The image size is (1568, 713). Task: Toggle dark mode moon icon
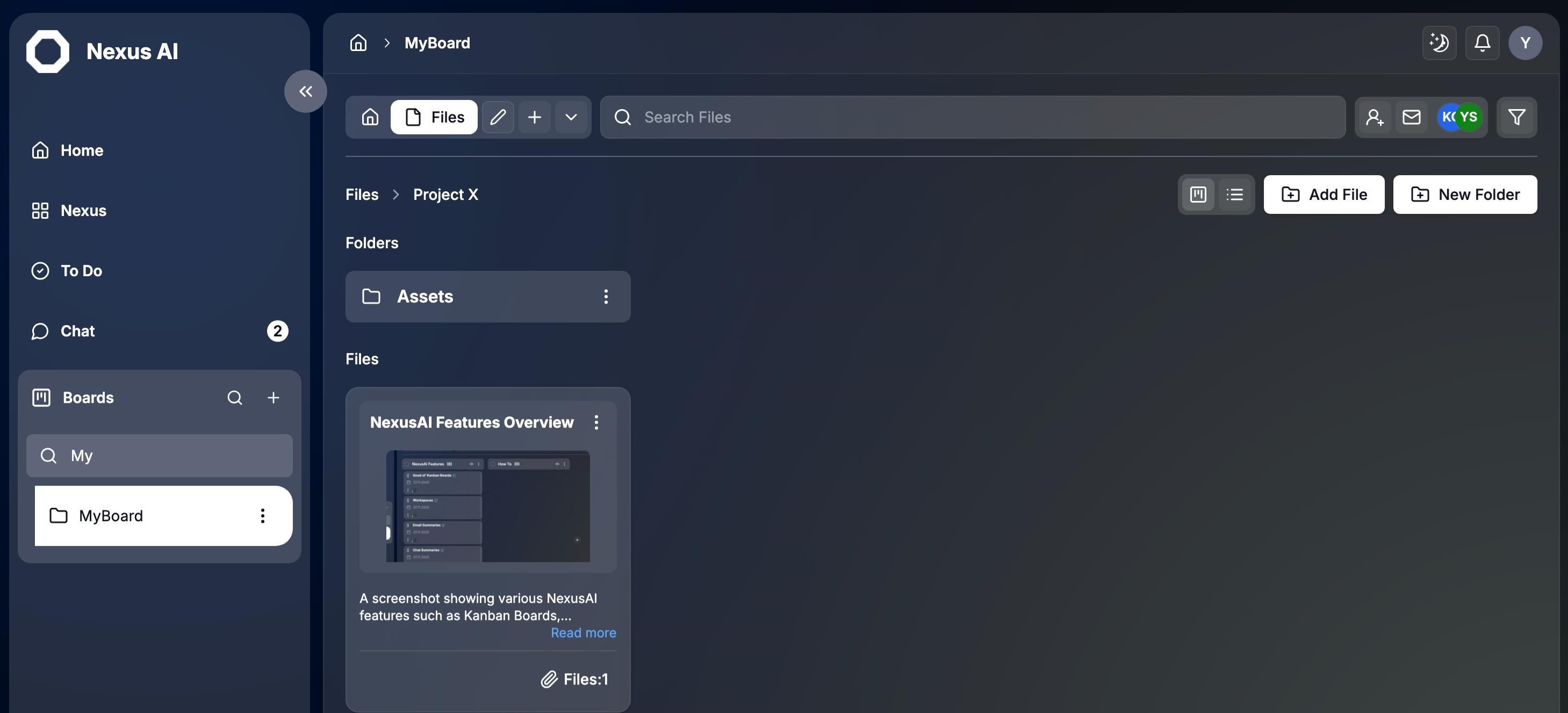pos(1438,42)
